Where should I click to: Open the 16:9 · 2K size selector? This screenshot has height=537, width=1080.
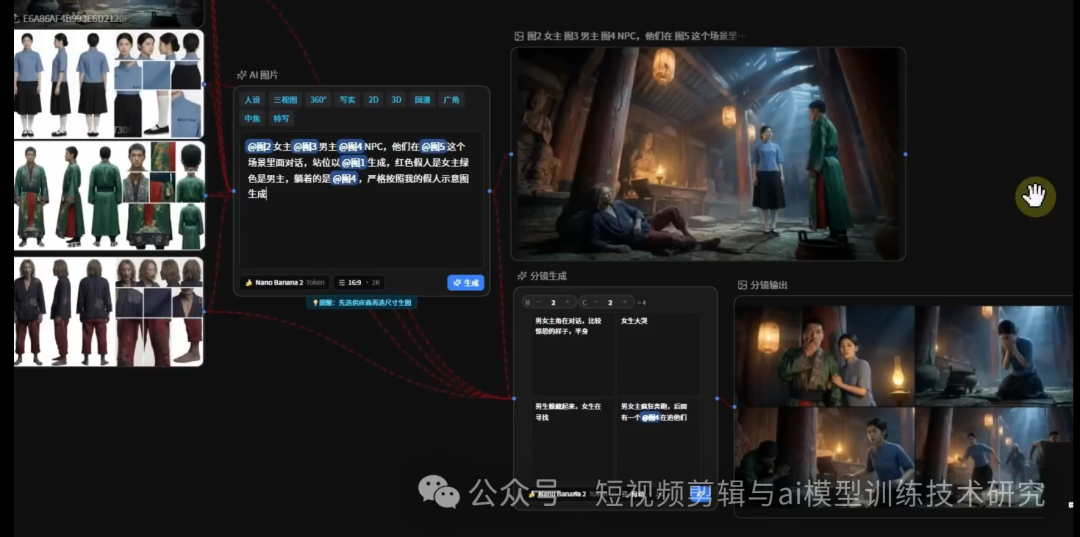click(359, 283)
